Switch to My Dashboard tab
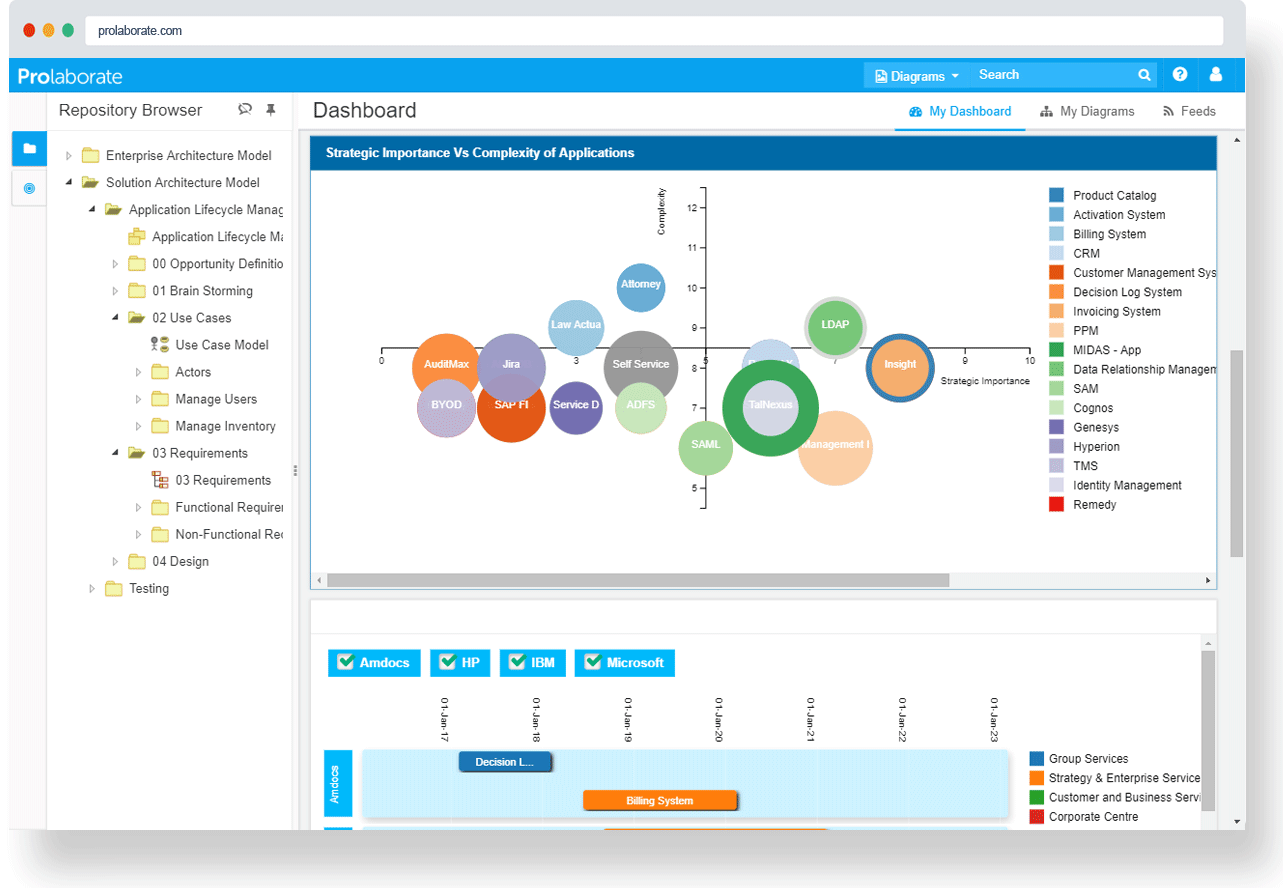This screenshot has height=888, width=1283. [960, 112]
